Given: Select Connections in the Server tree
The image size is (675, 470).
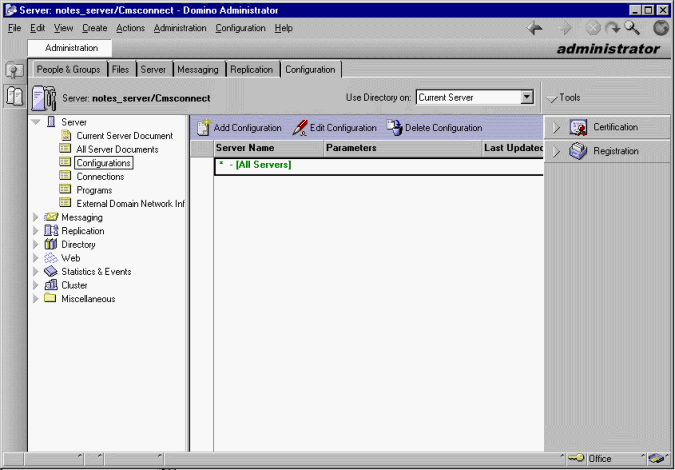Looking at the screenshot, I should click(x=100, y=176).
